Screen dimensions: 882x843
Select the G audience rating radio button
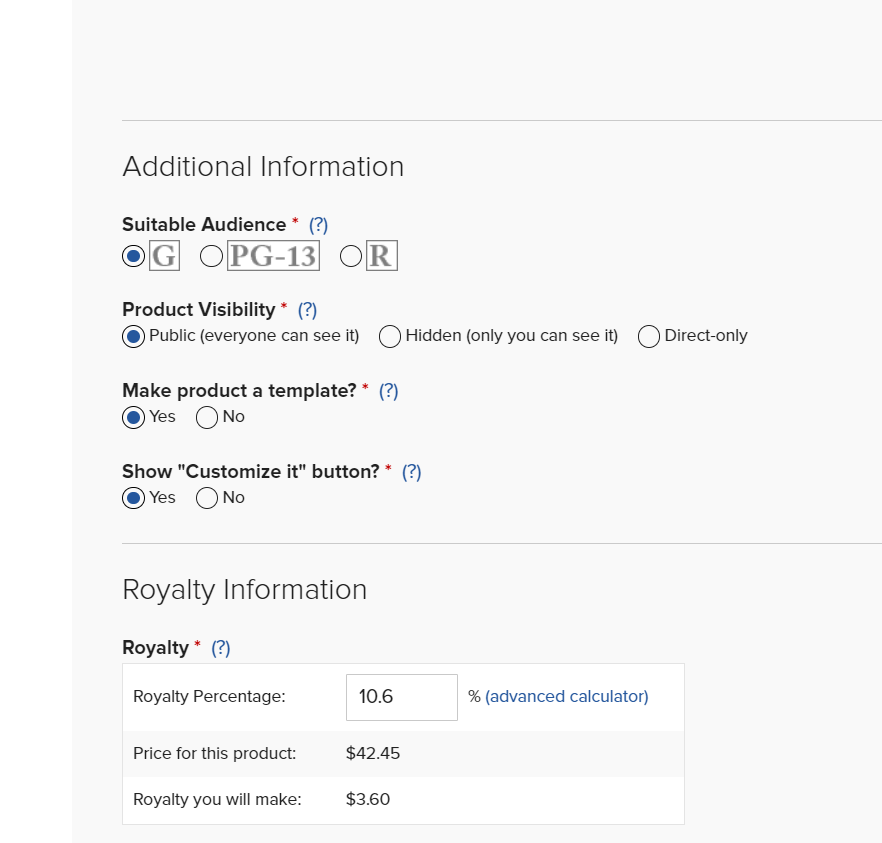pos(133,256)
